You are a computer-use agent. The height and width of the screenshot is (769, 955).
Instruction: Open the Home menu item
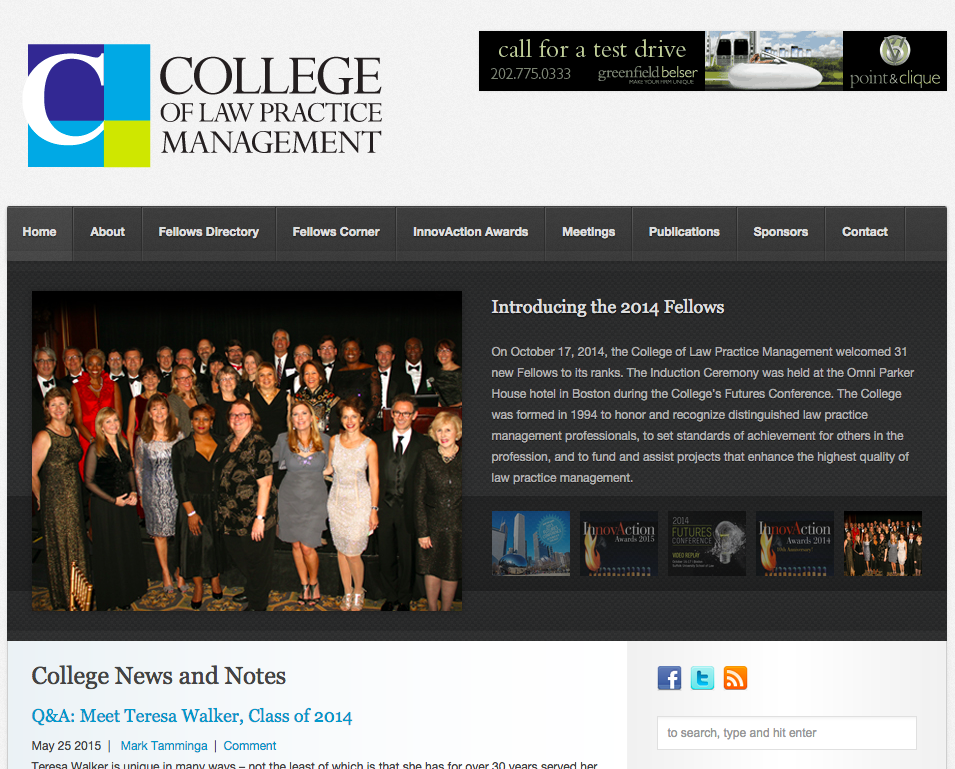(40, 232)
